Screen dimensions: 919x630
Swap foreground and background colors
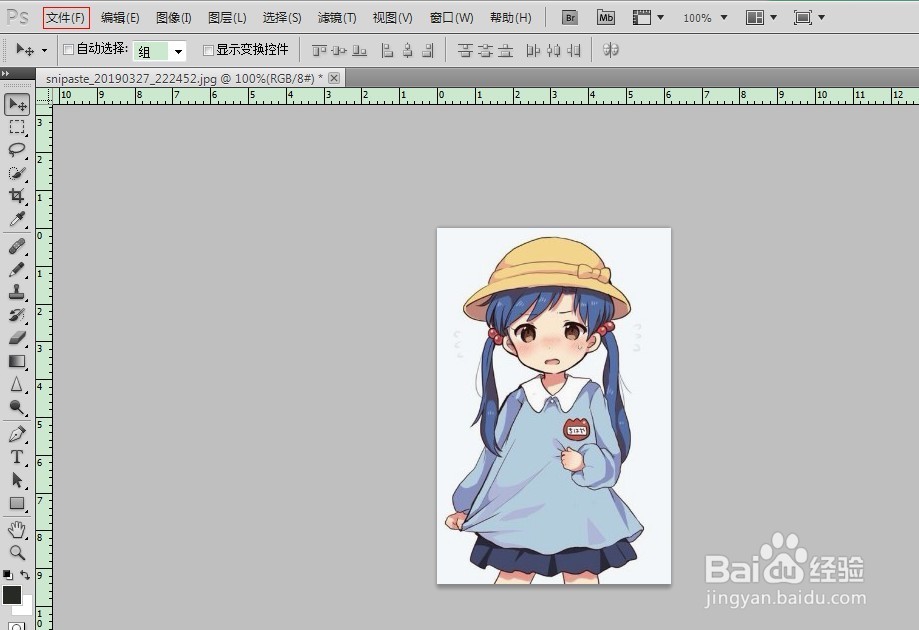click(25, 575)
